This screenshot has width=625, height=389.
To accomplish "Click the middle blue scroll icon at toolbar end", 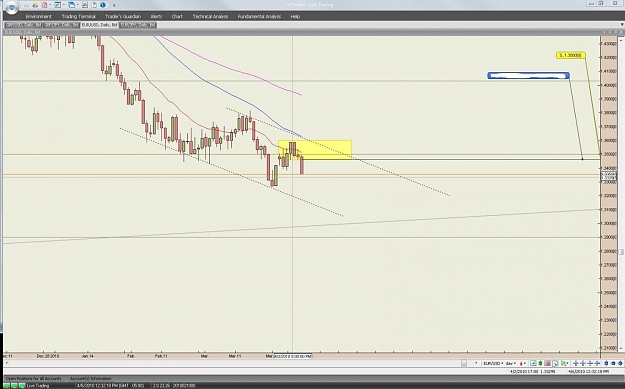I will point(613,363).
